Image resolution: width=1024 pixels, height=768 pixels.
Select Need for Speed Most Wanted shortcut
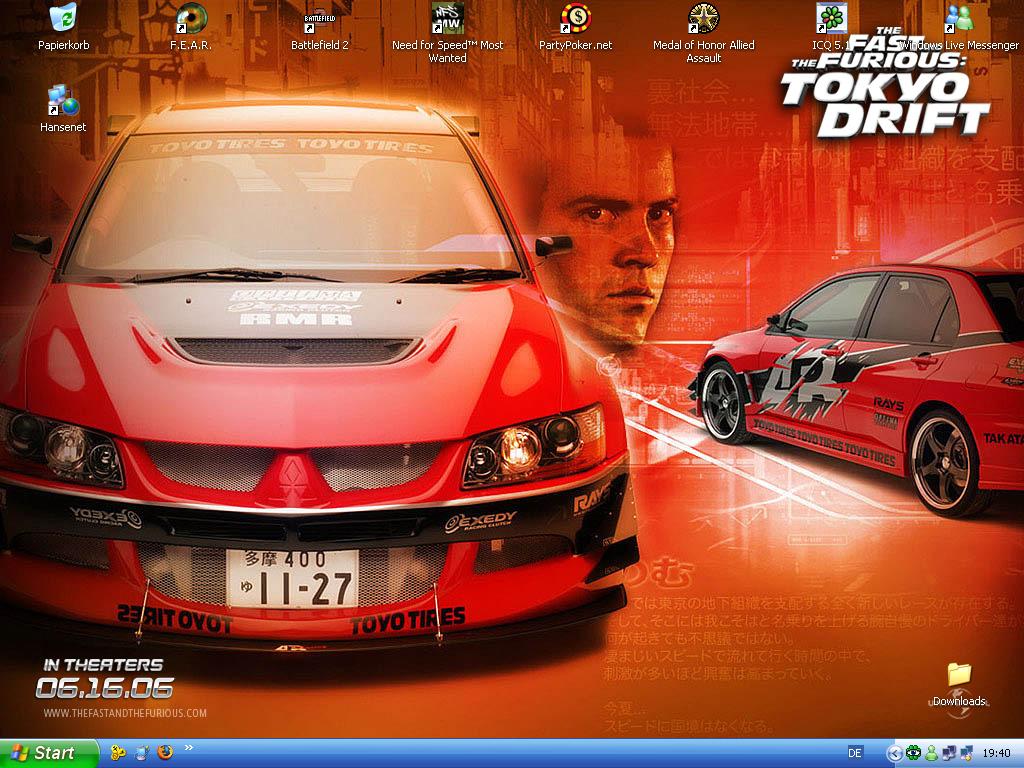tap(447, 18)
